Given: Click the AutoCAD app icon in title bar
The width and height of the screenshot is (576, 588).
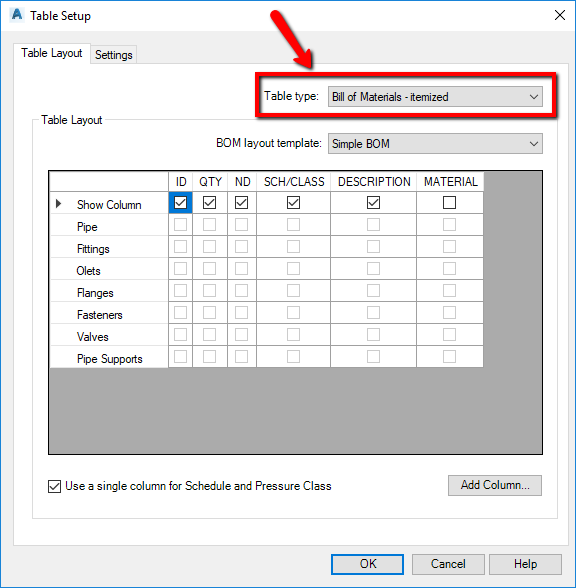Looking at the screenshot, I should pos(17,15).
